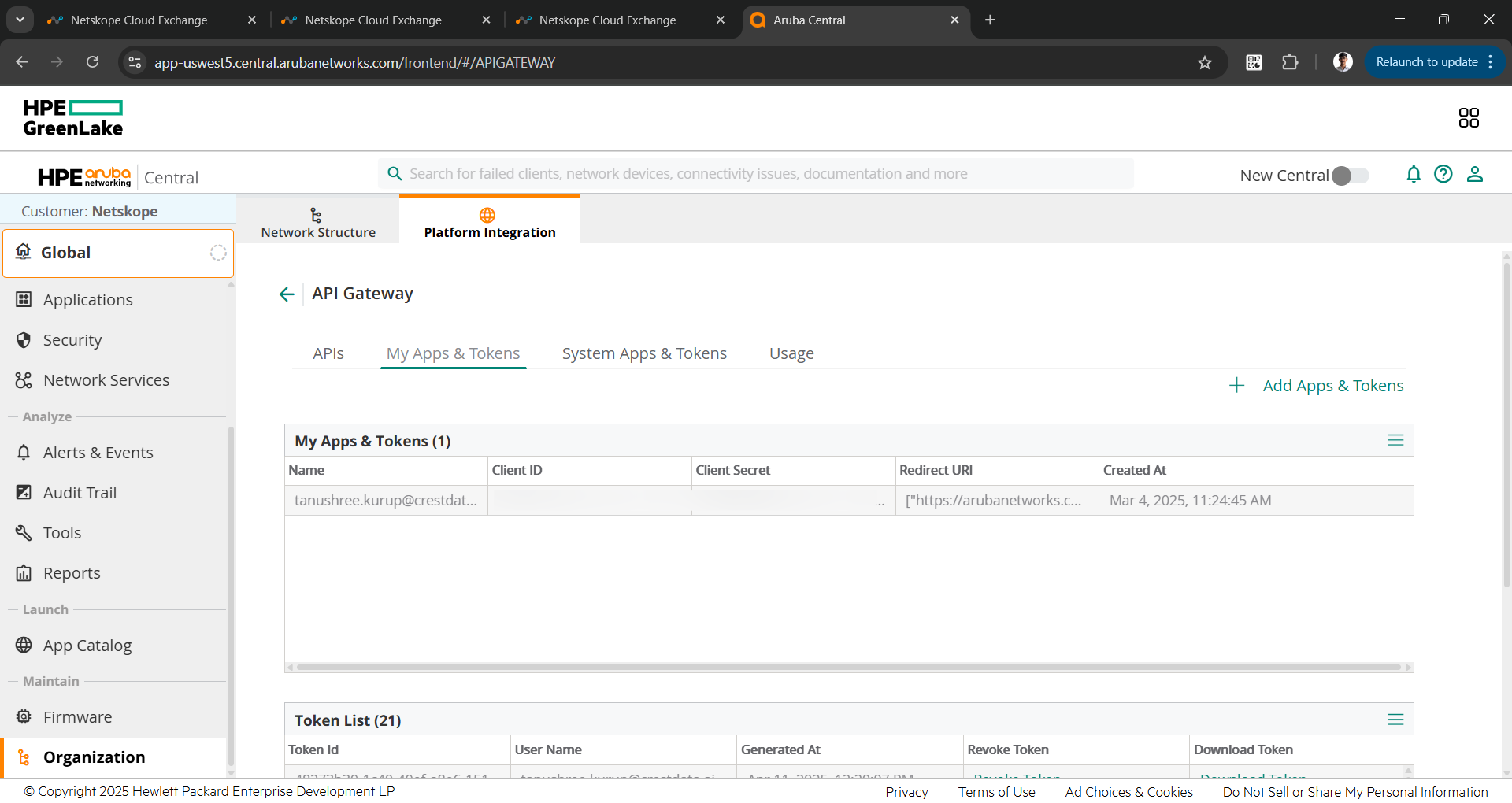Click the plus icon beside Add Apps & Tokens
This screenshot has width=1512, height=803.
[x=1237, y=385]
